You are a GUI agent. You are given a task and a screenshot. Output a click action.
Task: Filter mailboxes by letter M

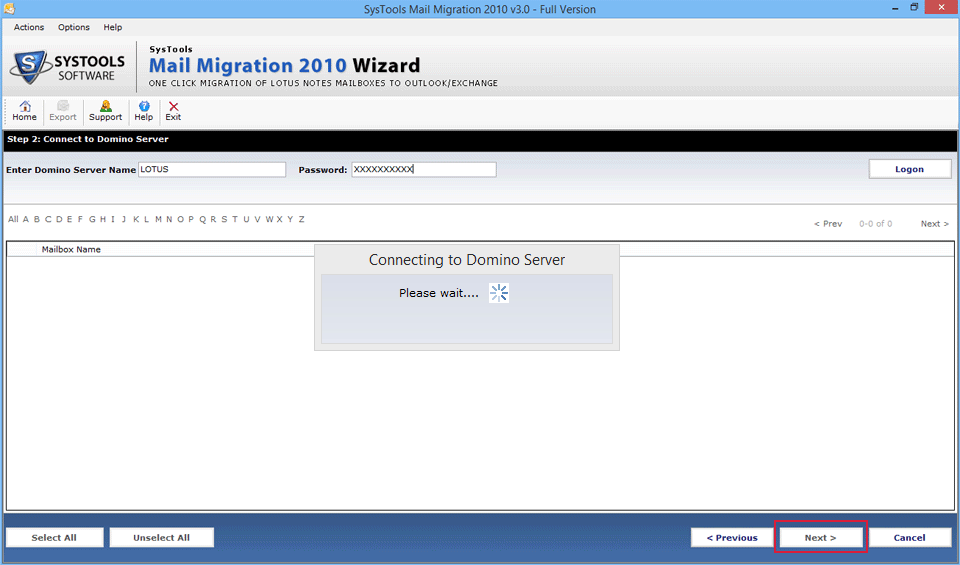158,219
